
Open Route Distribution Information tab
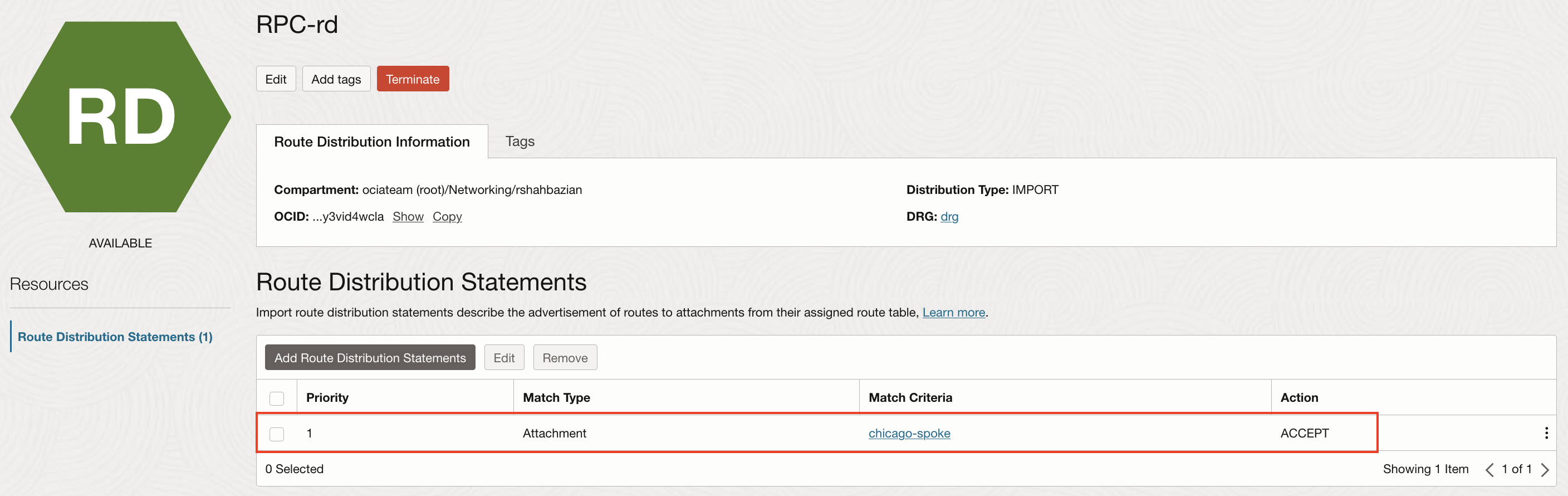coord(371,142)
